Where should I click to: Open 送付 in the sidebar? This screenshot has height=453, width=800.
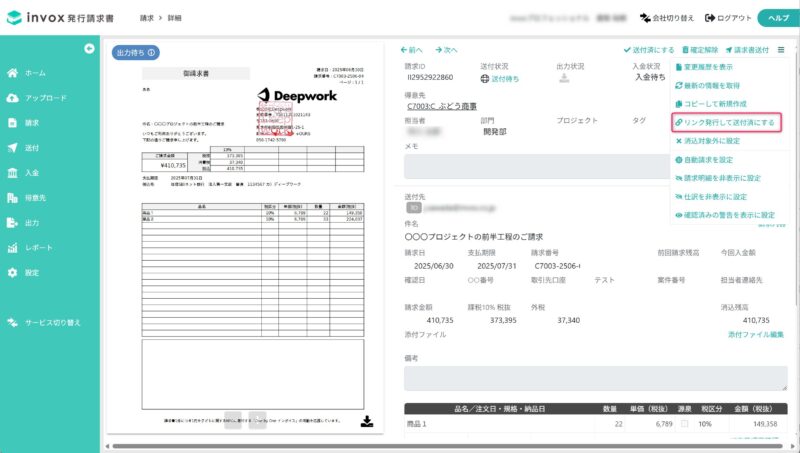[x=23, y=148]
